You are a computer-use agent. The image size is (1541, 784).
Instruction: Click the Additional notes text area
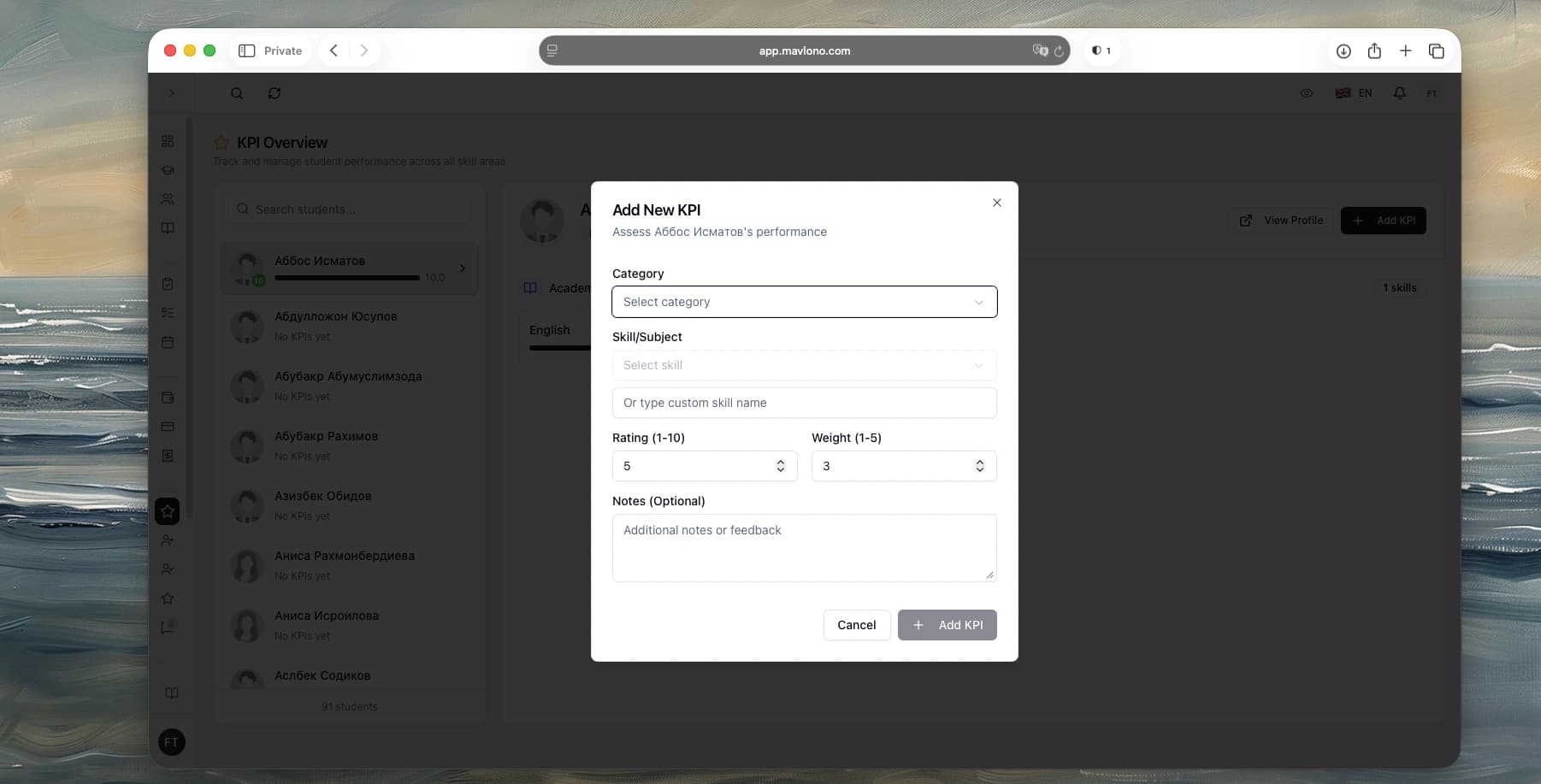(804, 547)
